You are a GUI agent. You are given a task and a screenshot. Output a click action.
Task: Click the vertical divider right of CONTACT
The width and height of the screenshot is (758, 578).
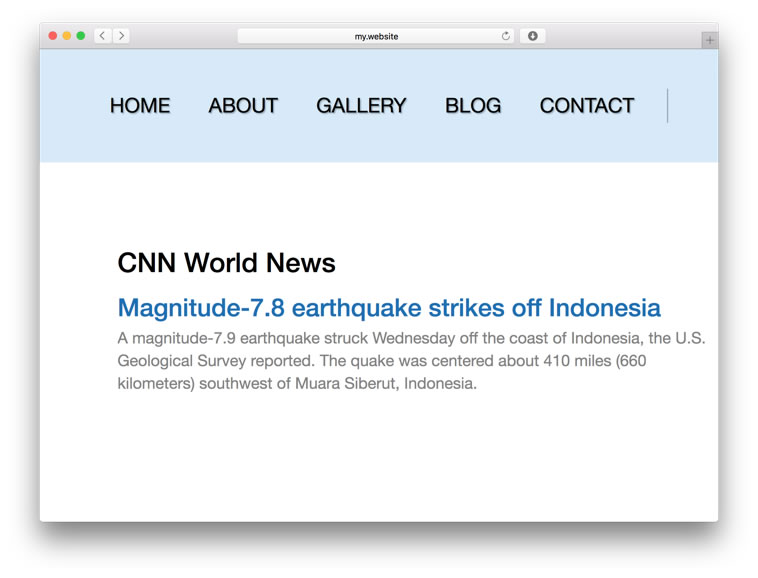point(668,106)
